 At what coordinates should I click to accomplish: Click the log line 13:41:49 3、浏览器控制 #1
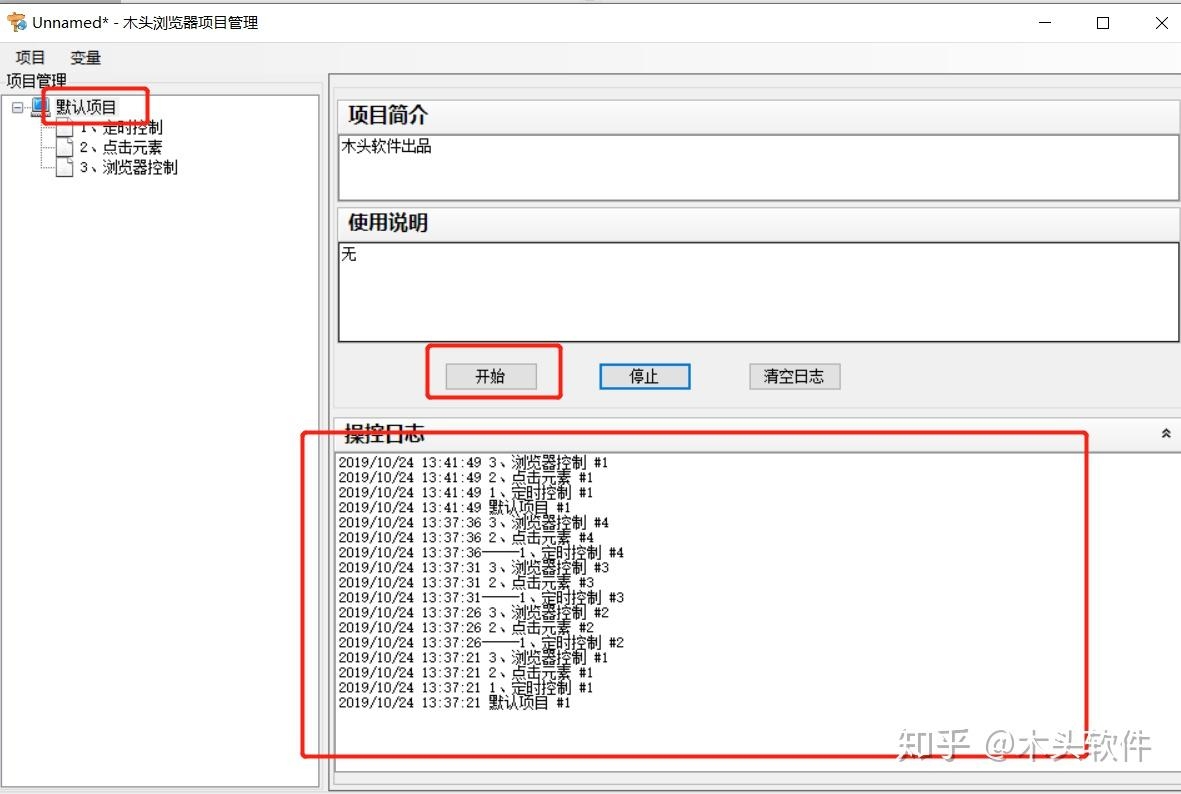point(473,462)
